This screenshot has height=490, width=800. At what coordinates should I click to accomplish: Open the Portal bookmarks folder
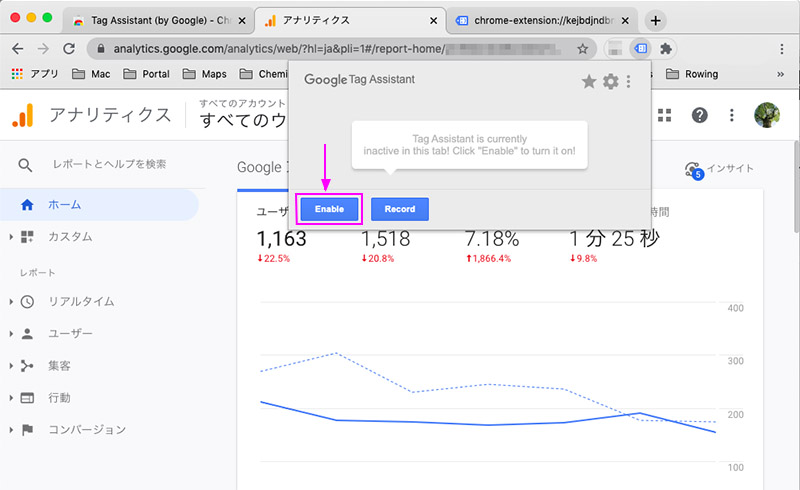[146, 74]
